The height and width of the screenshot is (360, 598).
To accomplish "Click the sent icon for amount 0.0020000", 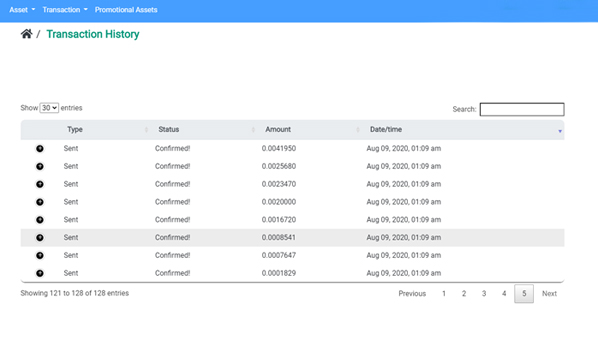I will coord(40,202).
